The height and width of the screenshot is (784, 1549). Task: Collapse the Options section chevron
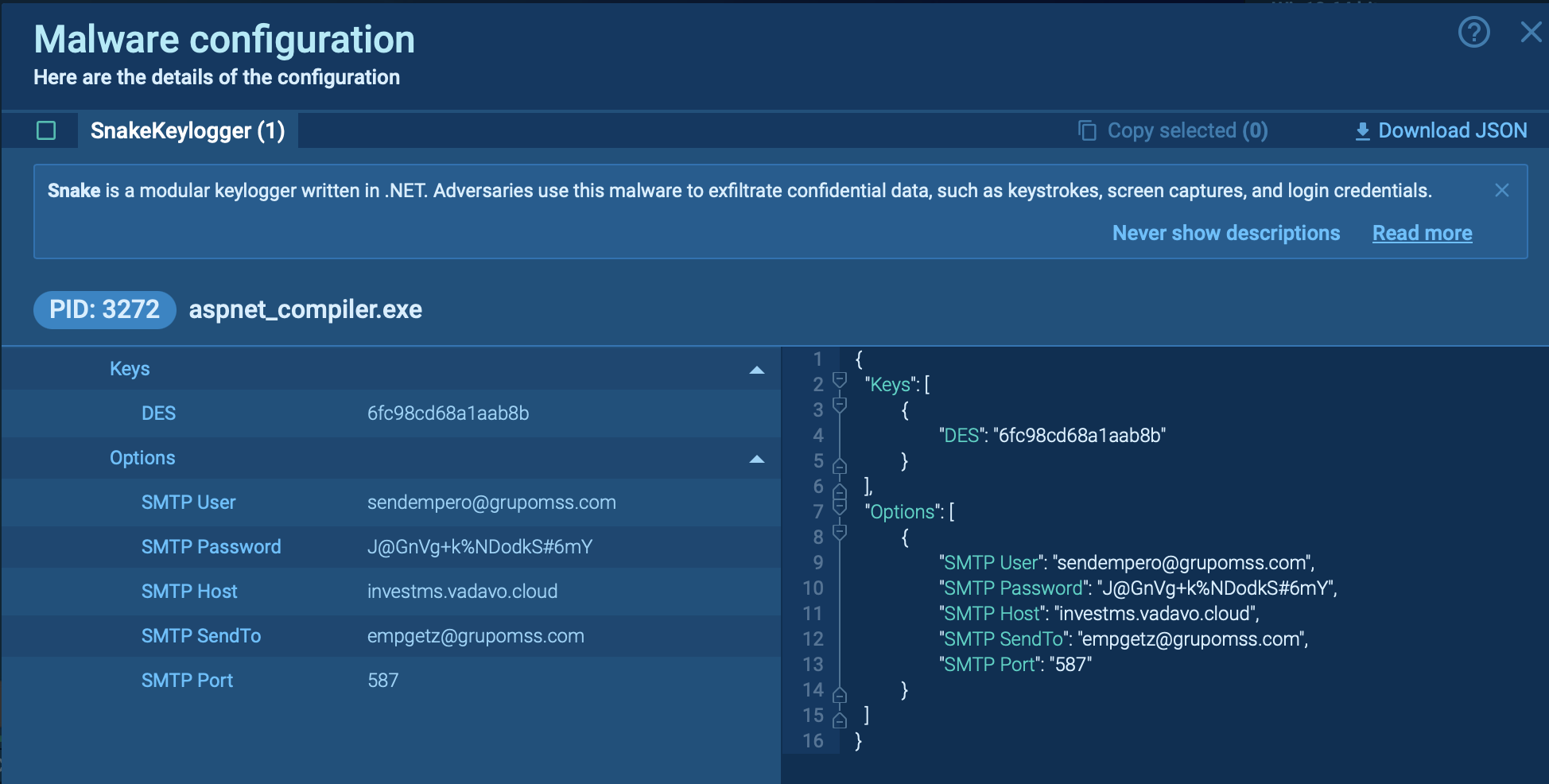pos(756,459)
